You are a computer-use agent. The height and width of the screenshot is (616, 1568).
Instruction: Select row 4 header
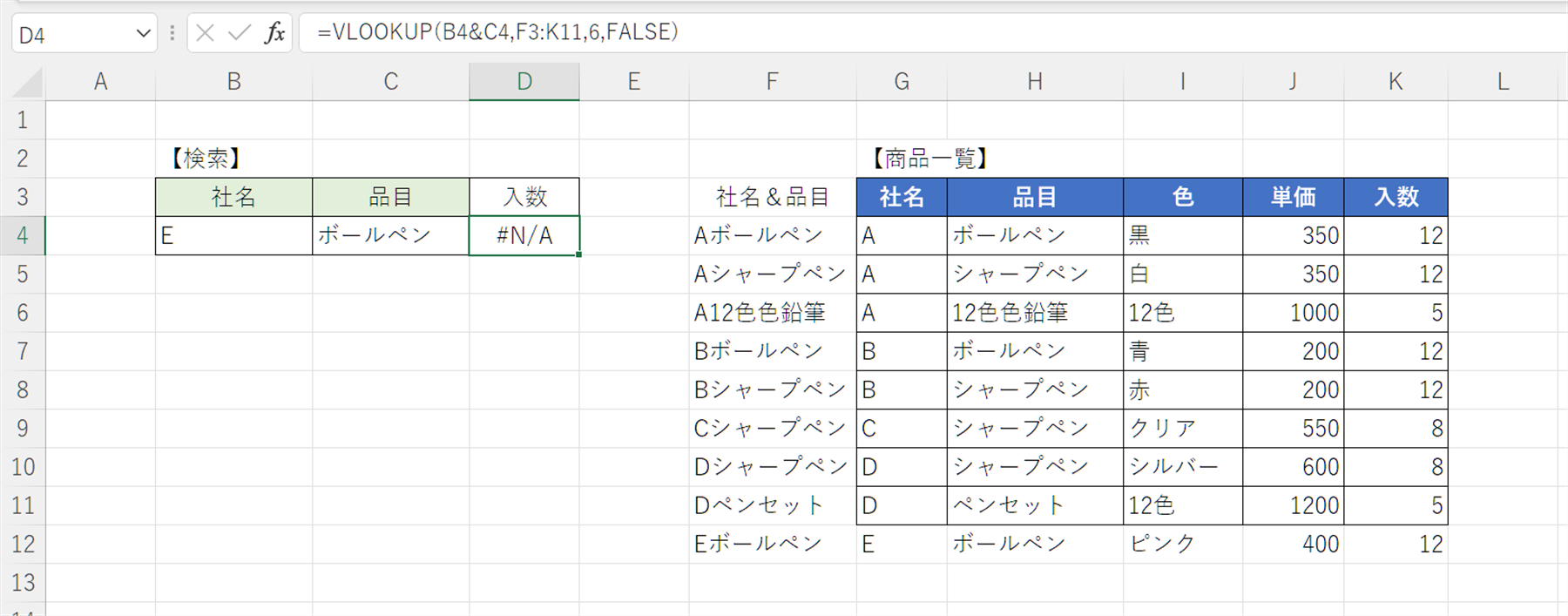click(23, 235)
